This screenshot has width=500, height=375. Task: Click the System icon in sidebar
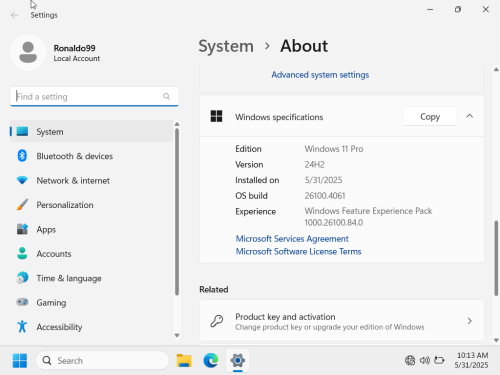(x=22, y=131)
